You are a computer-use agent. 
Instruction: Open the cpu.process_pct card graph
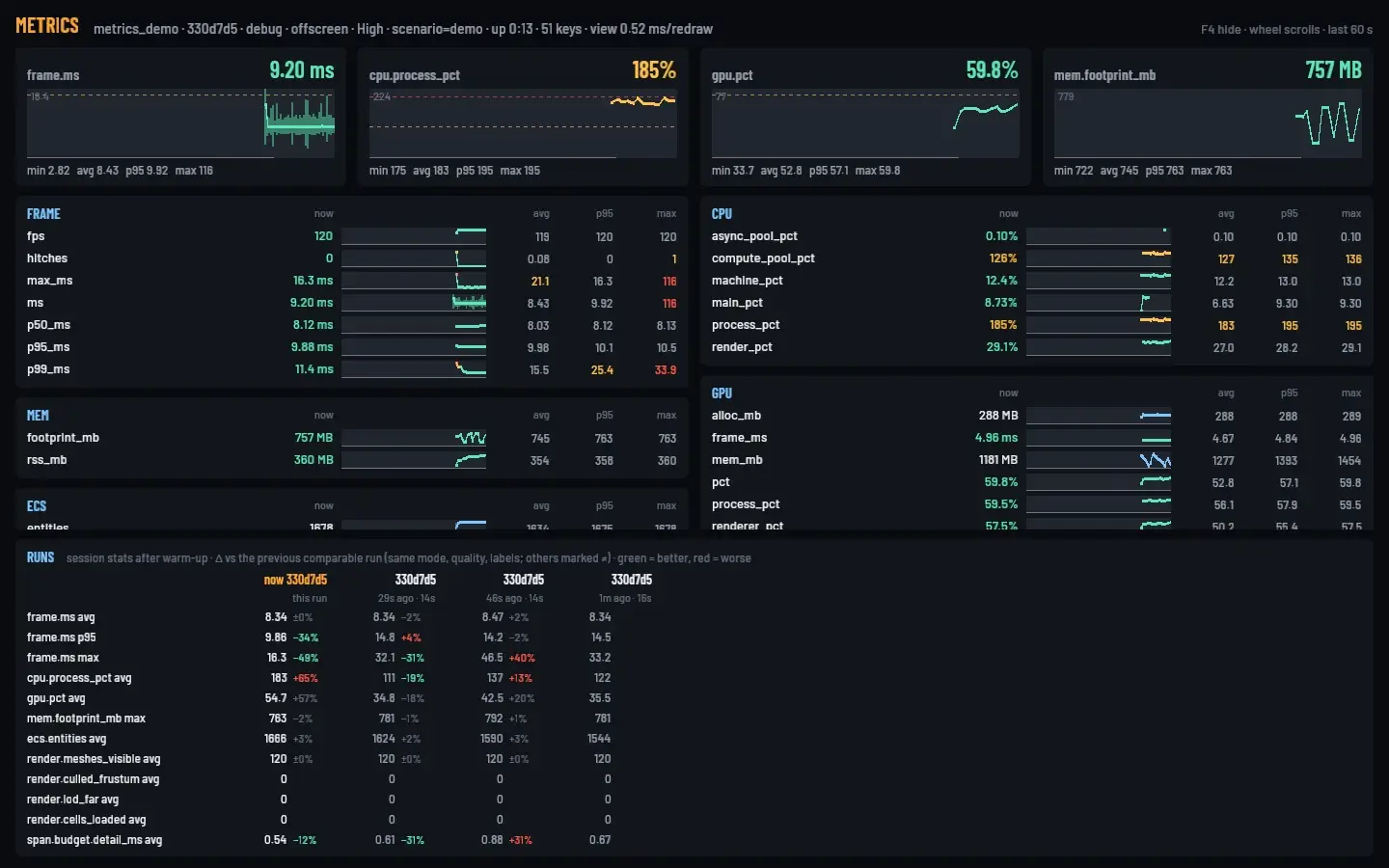(x=523, y=123)
